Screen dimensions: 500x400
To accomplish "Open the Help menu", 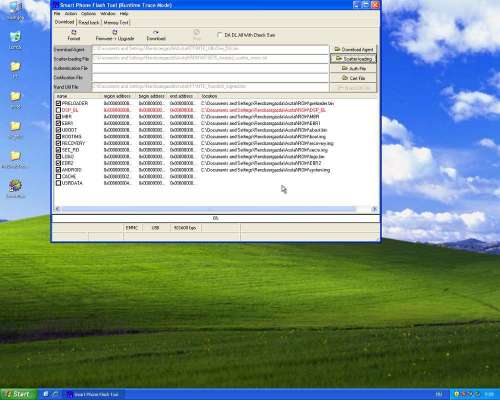I will (x=124, y=14).
